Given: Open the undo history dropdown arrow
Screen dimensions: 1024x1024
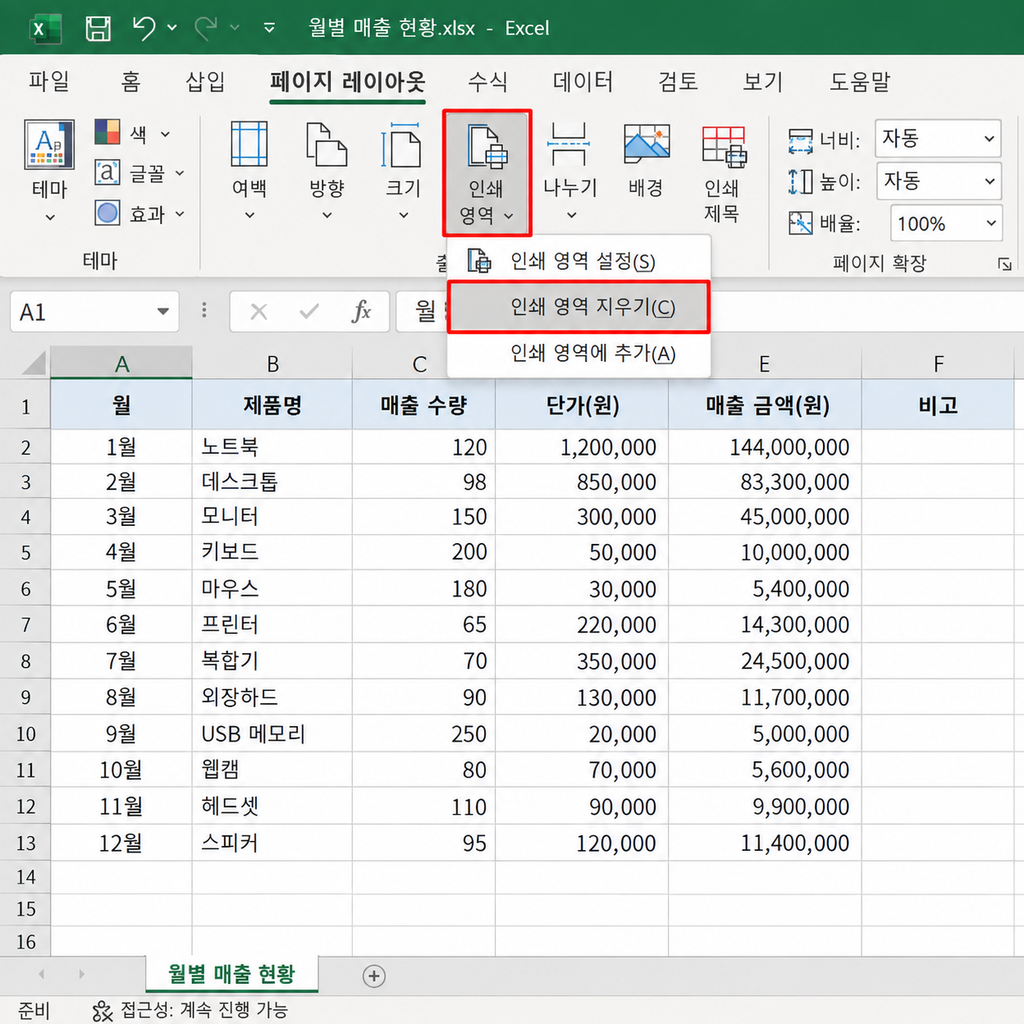Looking at the screenshot, I should click(x=172, y=28).
